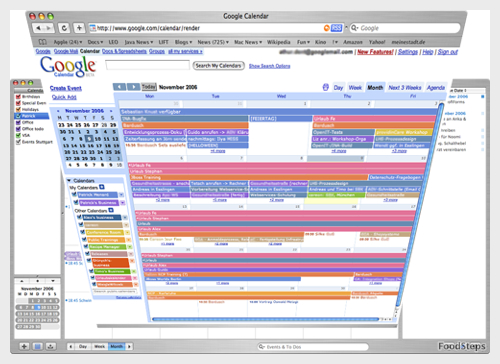Select the Month view tab
This screenshot has height=364, width=500.
375,87
